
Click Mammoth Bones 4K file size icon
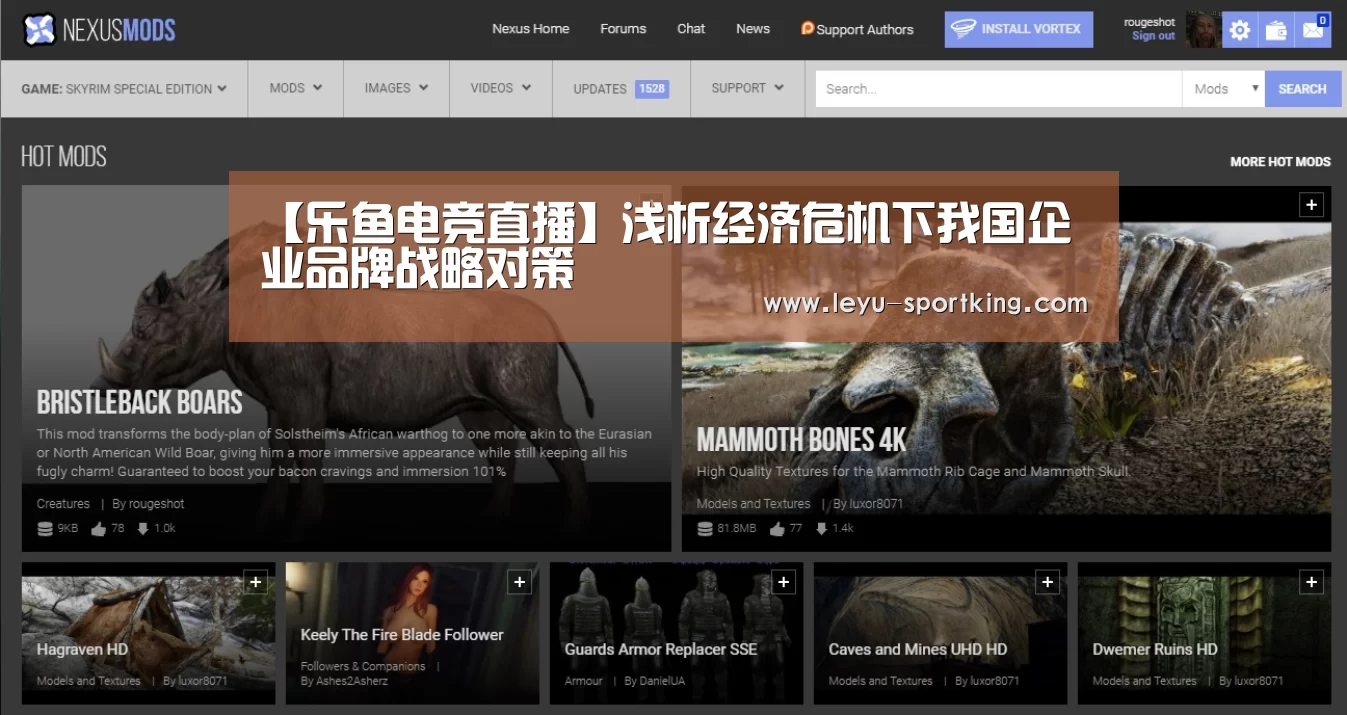[705, 529]
